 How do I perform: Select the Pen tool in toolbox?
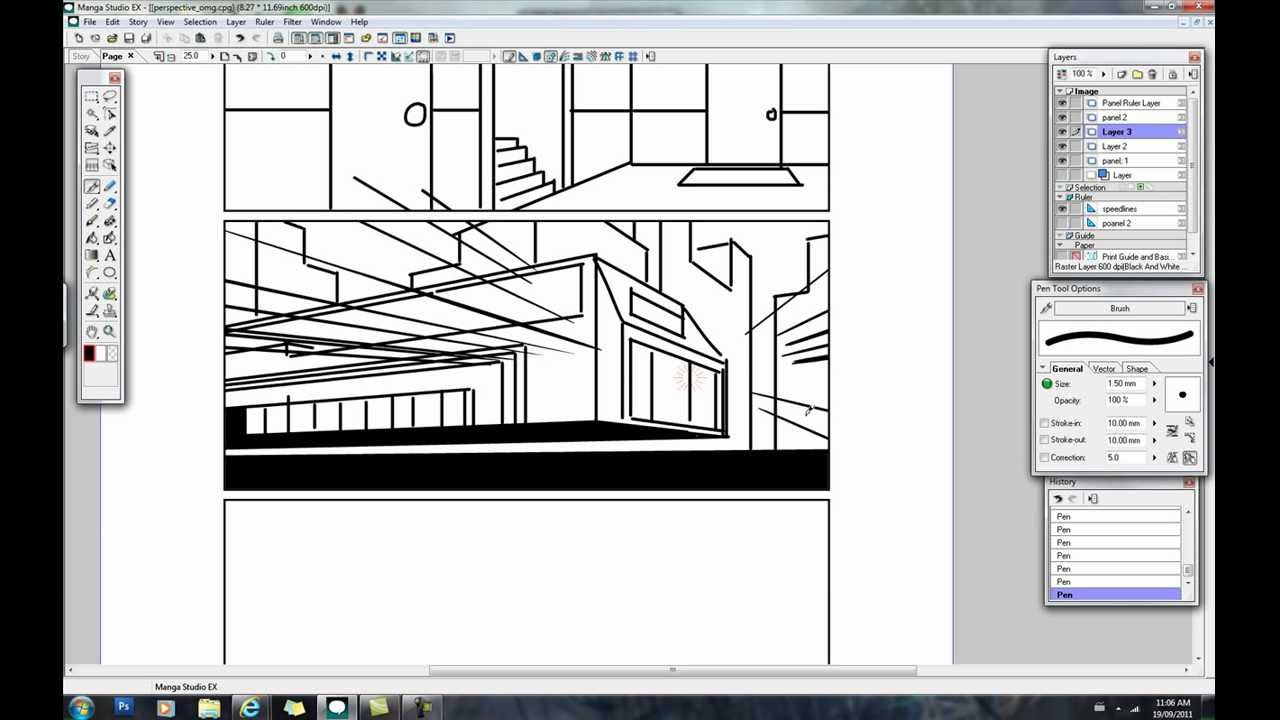click(x=91, y=185)
